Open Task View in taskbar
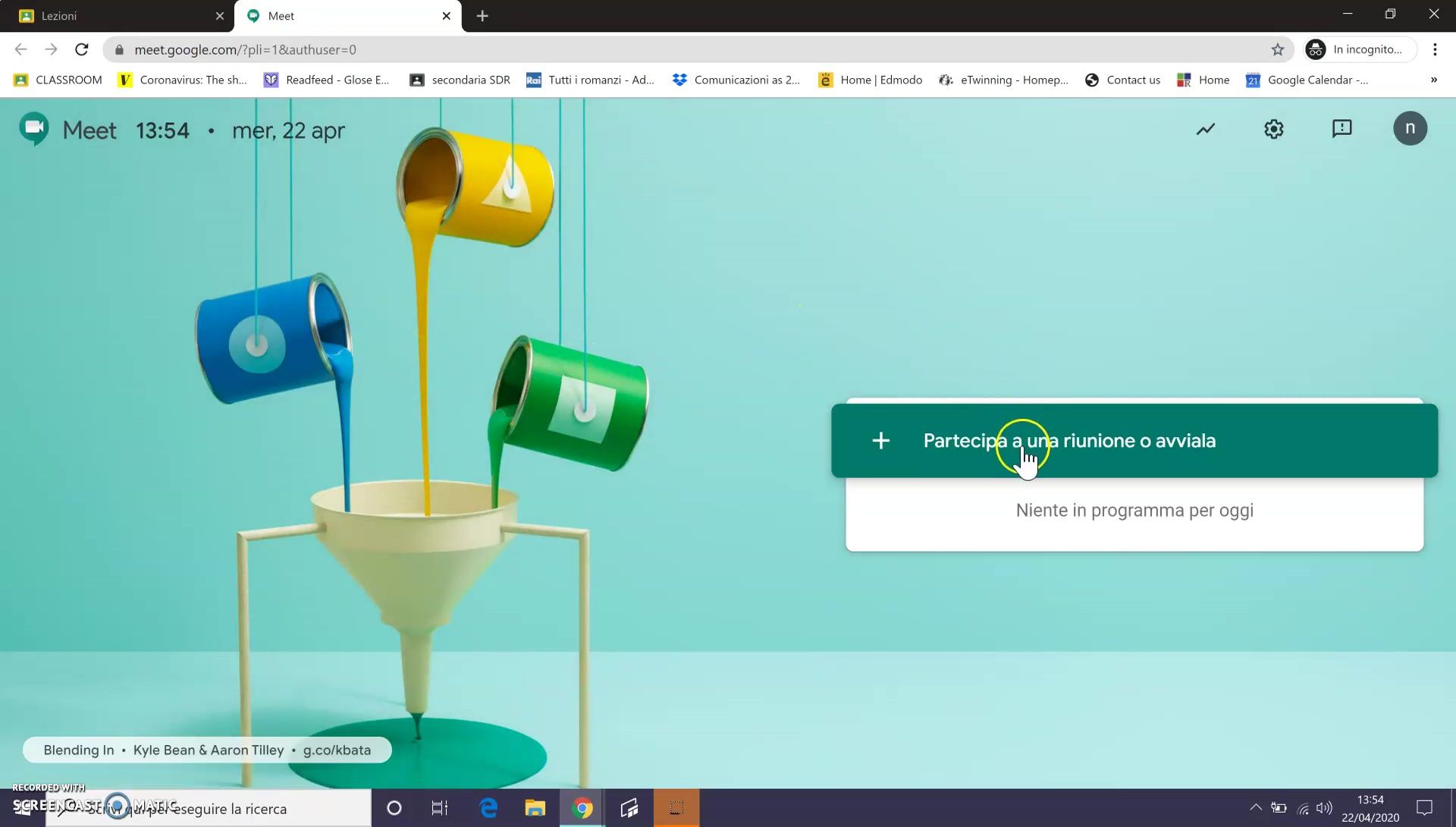Image resolution: width=1456 pixels, height=827 pixels. coord(440,808)
